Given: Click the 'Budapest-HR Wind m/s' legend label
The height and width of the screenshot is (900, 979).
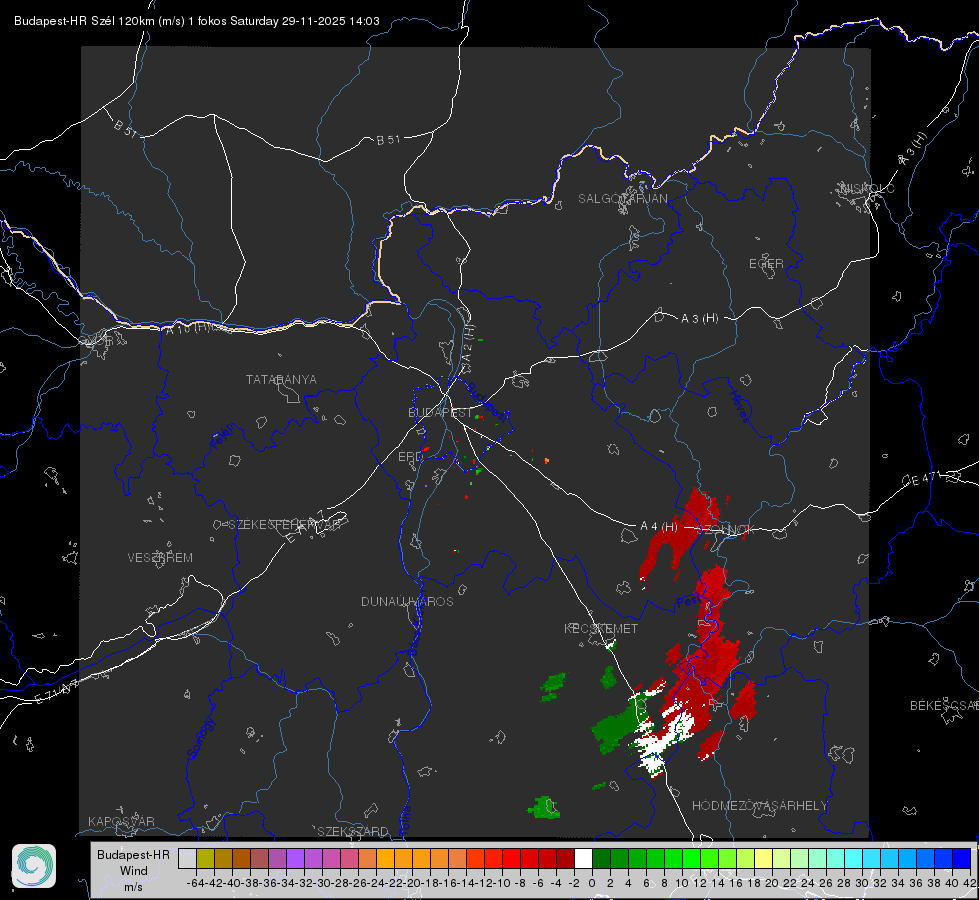Looking at the screenshot, I should [x=134, y=871].
